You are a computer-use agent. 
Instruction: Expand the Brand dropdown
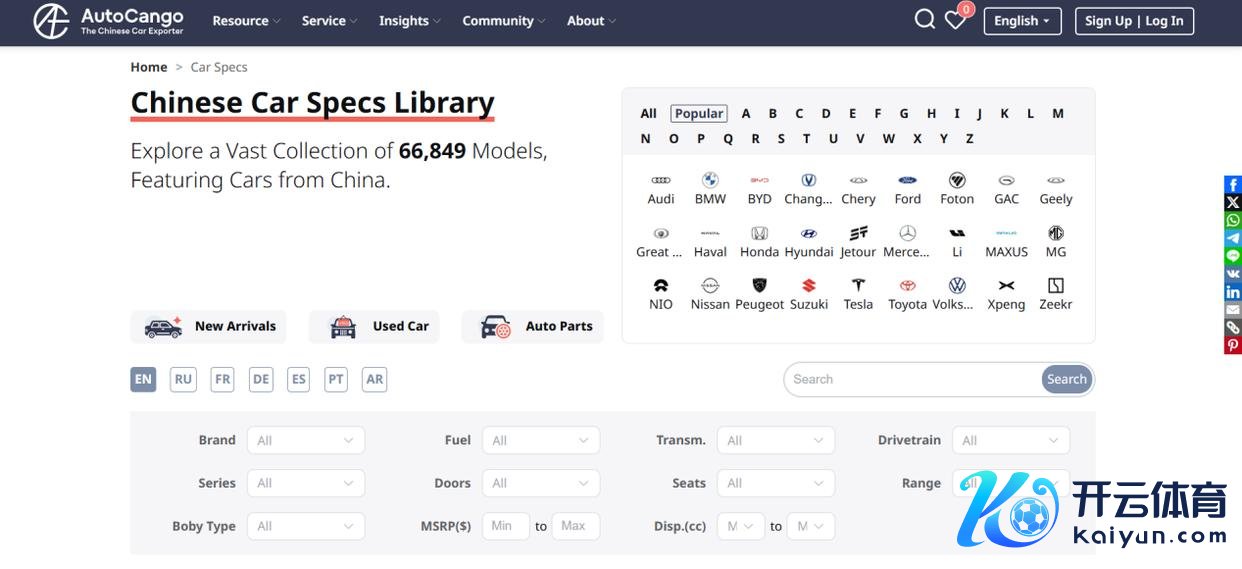click(x=305, y=440)
